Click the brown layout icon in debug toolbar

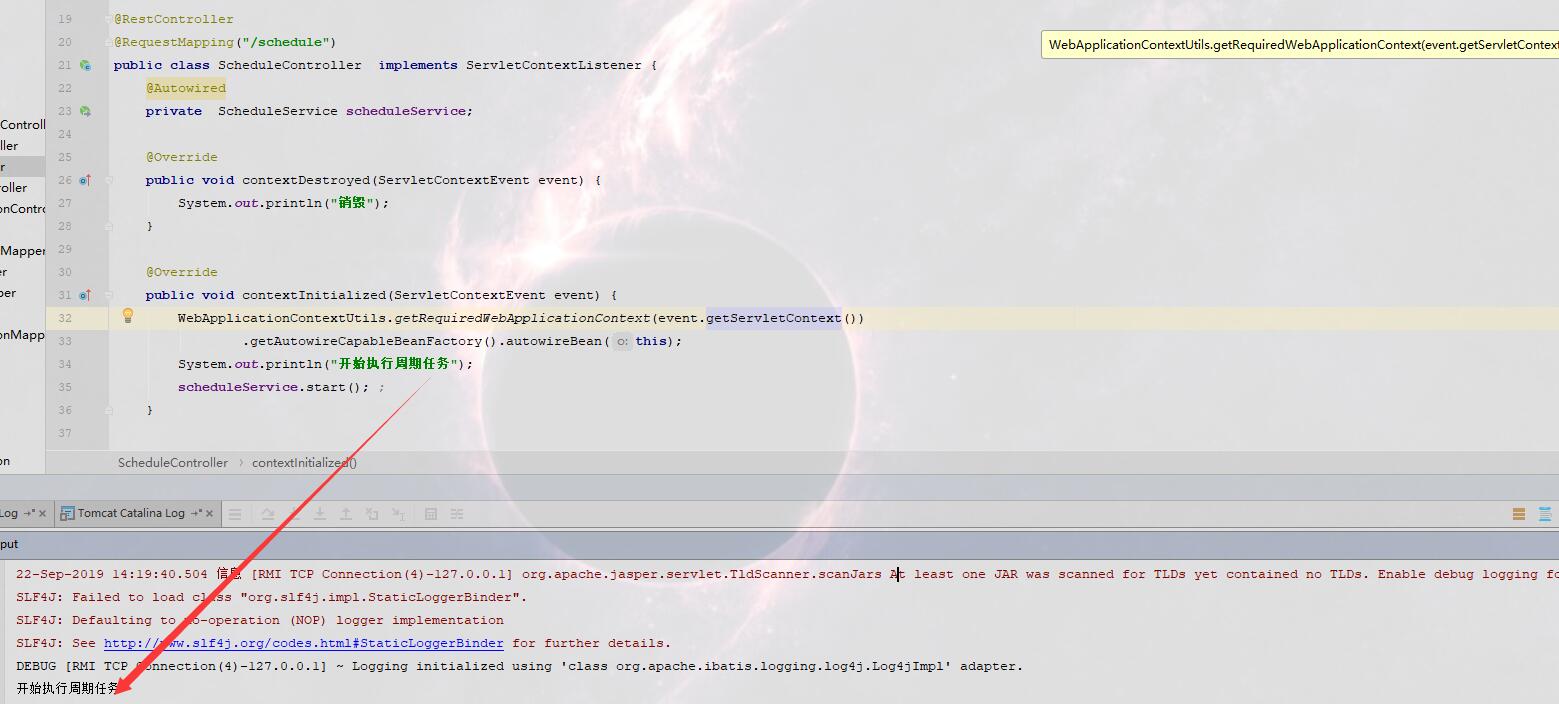click(1518, 514)
